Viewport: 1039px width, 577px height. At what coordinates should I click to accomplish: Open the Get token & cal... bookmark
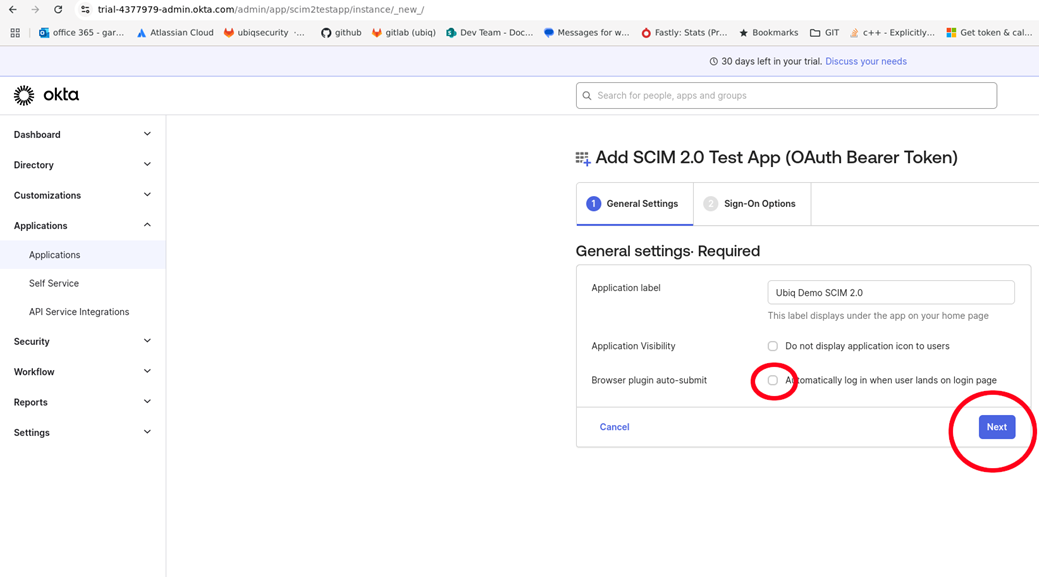pyautogui.click(x=989, y=32)
